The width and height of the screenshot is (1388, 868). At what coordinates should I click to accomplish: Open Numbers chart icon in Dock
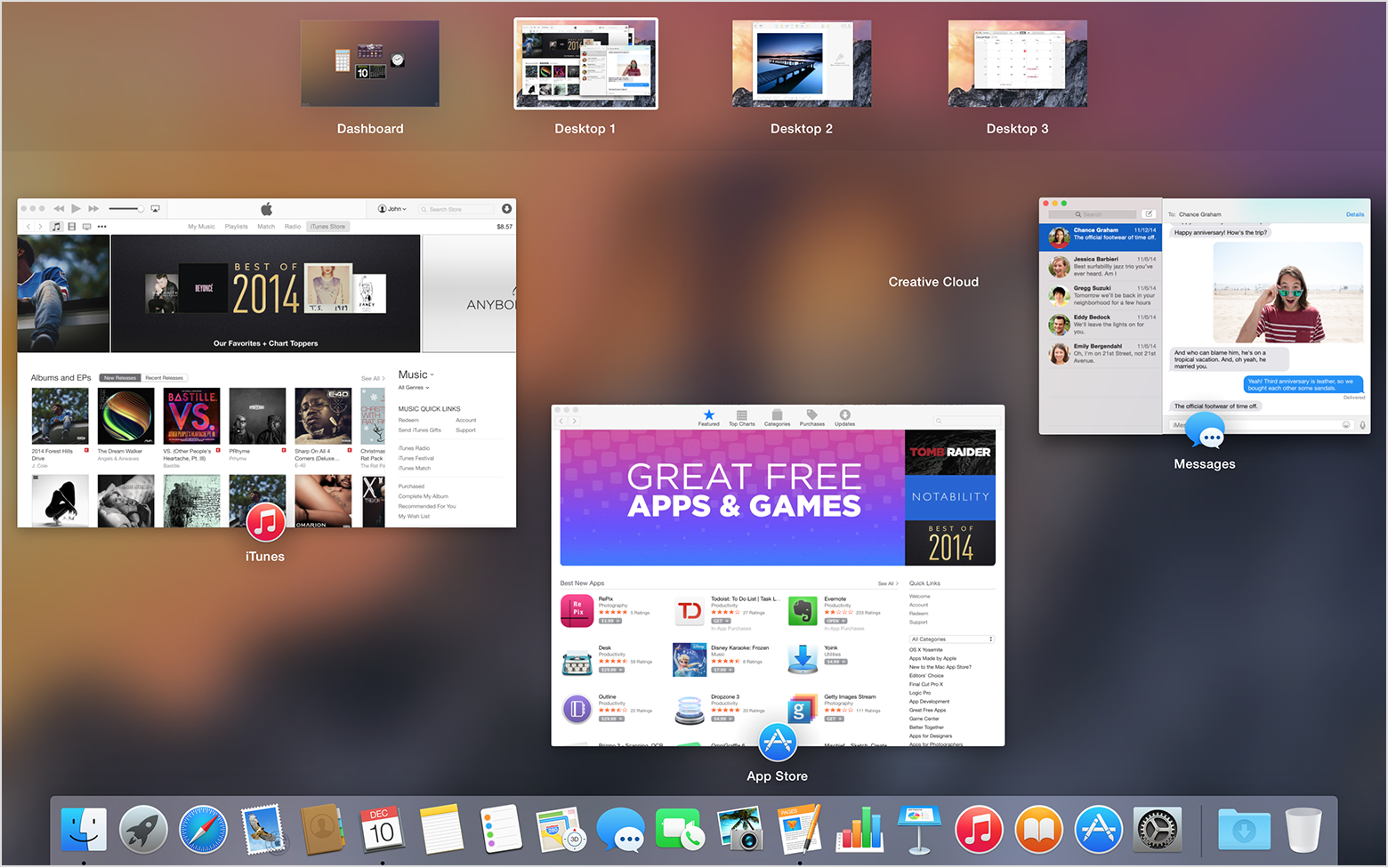point(859,830)
